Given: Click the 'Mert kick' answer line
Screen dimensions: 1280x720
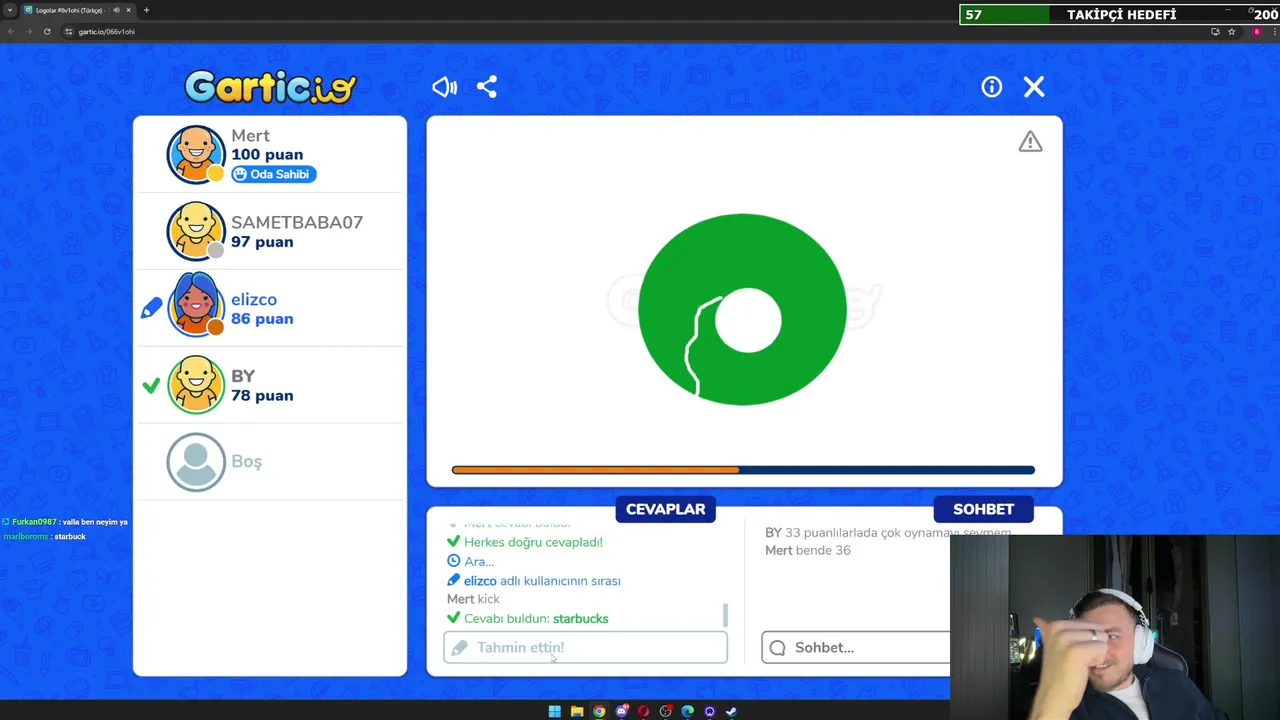Looking at the screenshot, I should (473, 599).
